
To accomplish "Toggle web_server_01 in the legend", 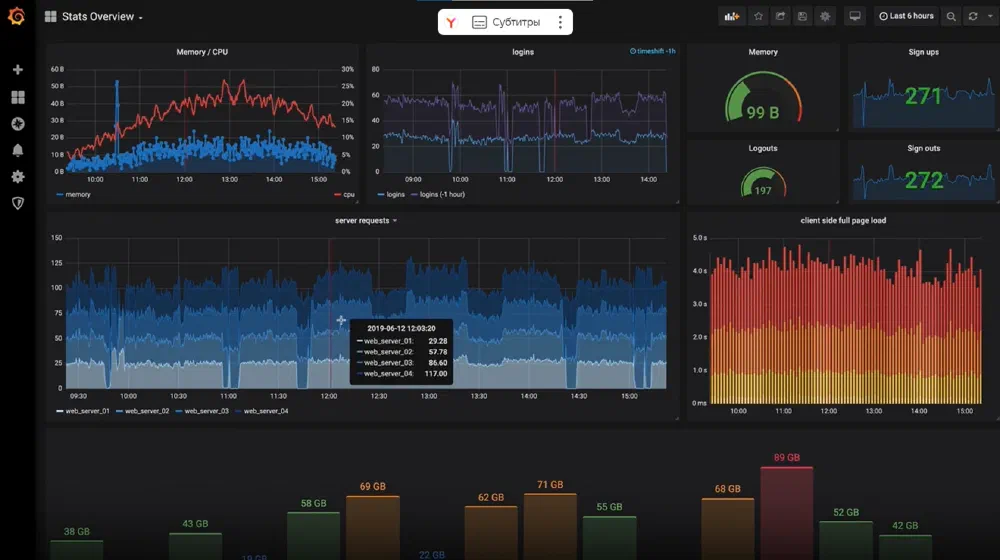I will coord(83,411).
